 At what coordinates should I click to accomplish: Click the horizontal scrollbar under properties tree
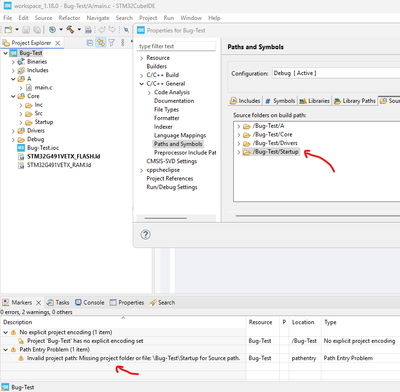pos(166,218)
